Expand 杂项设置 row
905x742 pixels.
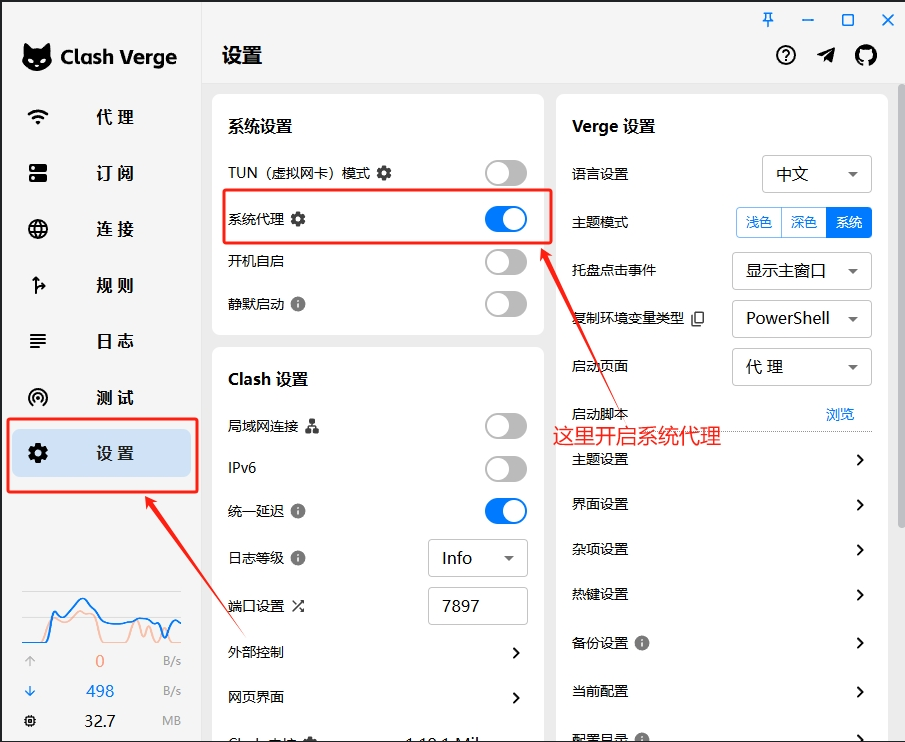[721, 549]
